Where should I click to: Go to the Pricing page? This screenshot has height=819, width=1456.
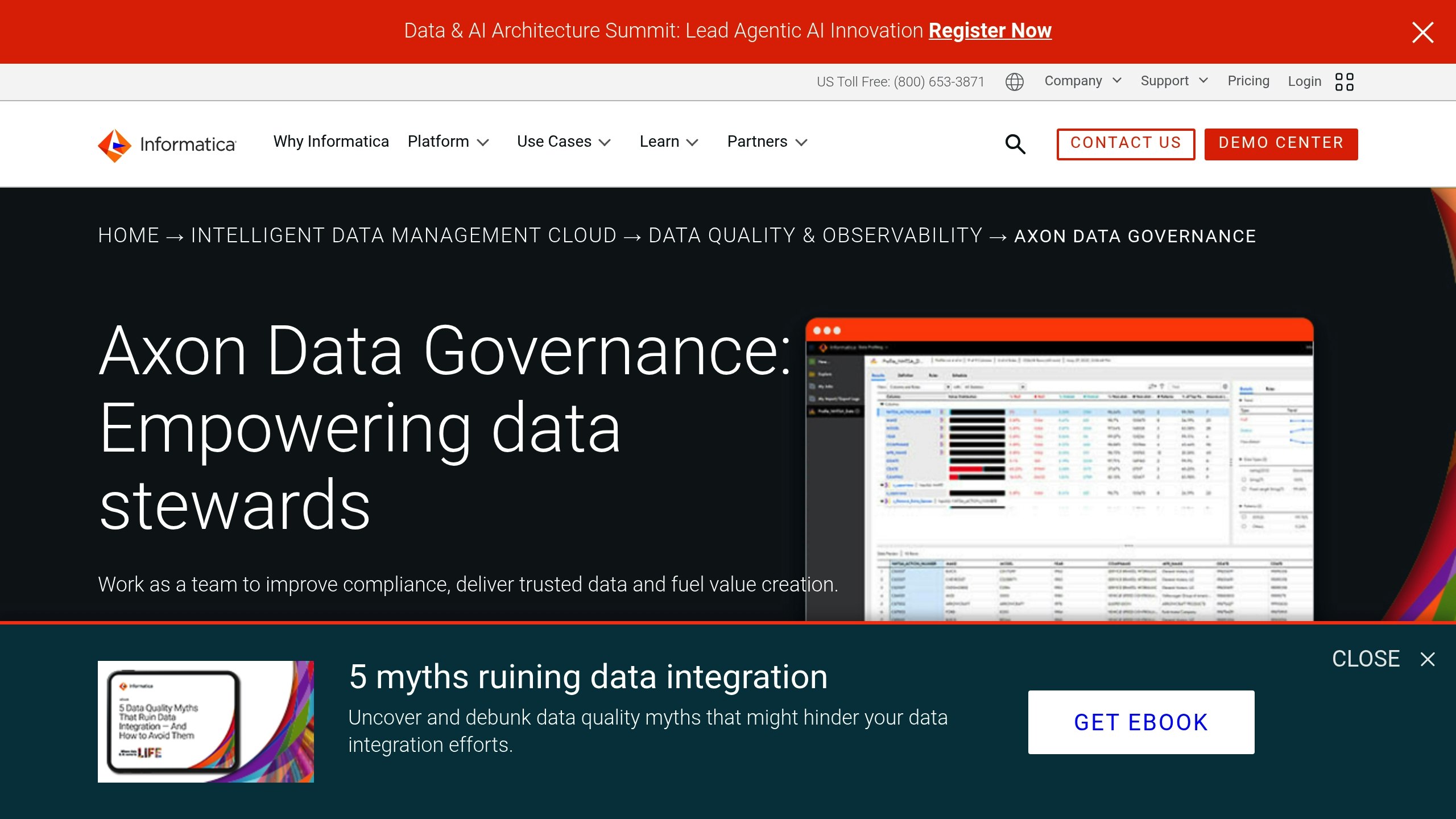(x=1248, y=81)
